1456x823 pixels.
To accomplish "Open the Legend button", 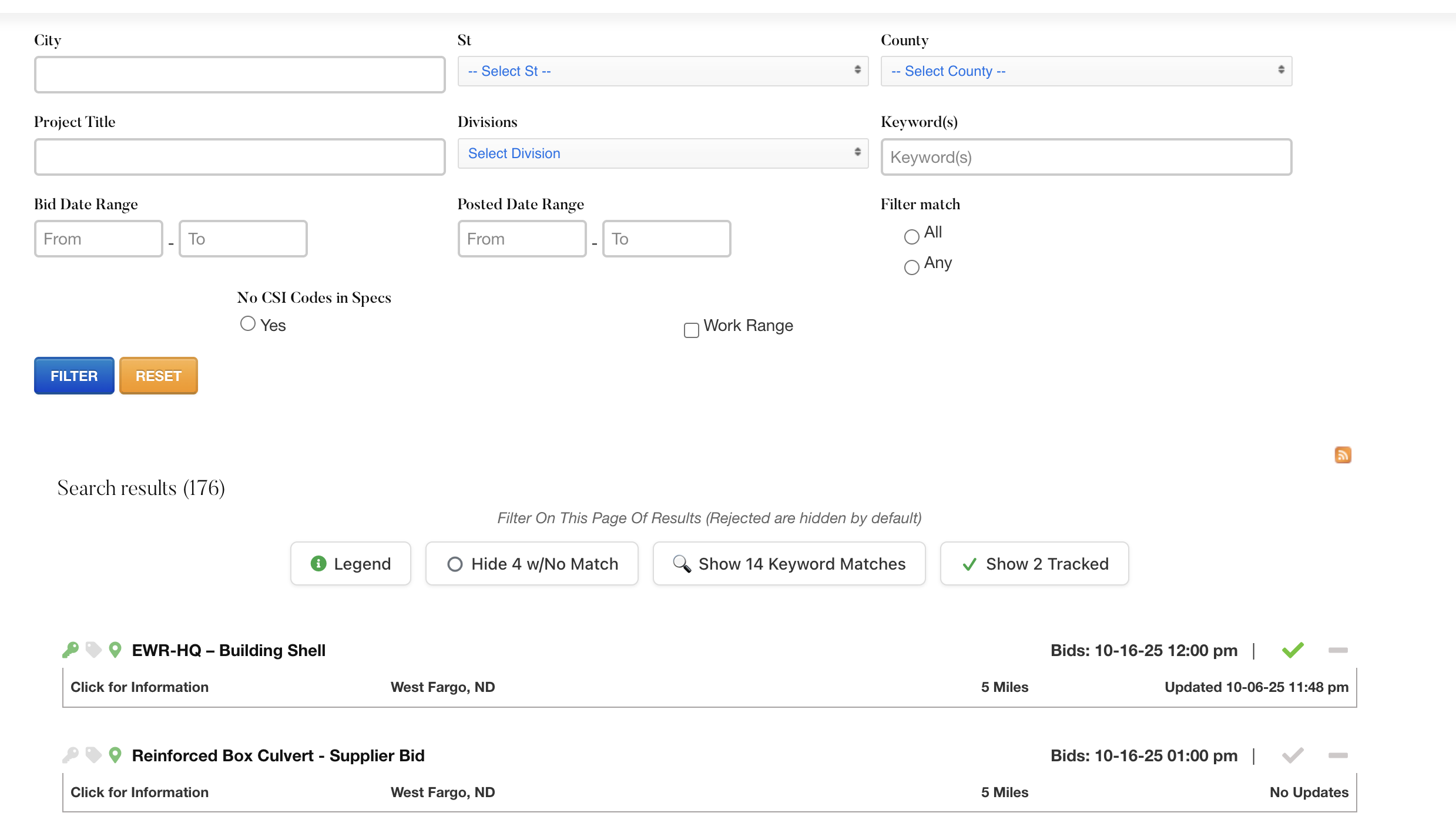I will 350,563.
